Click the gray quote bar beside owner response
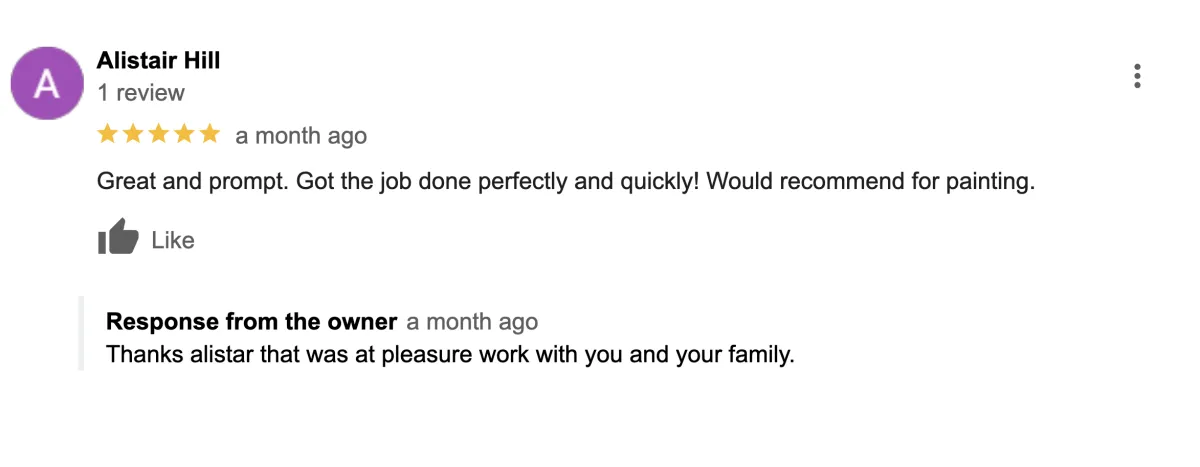The image size is (1200, 467). pos(81,333)
